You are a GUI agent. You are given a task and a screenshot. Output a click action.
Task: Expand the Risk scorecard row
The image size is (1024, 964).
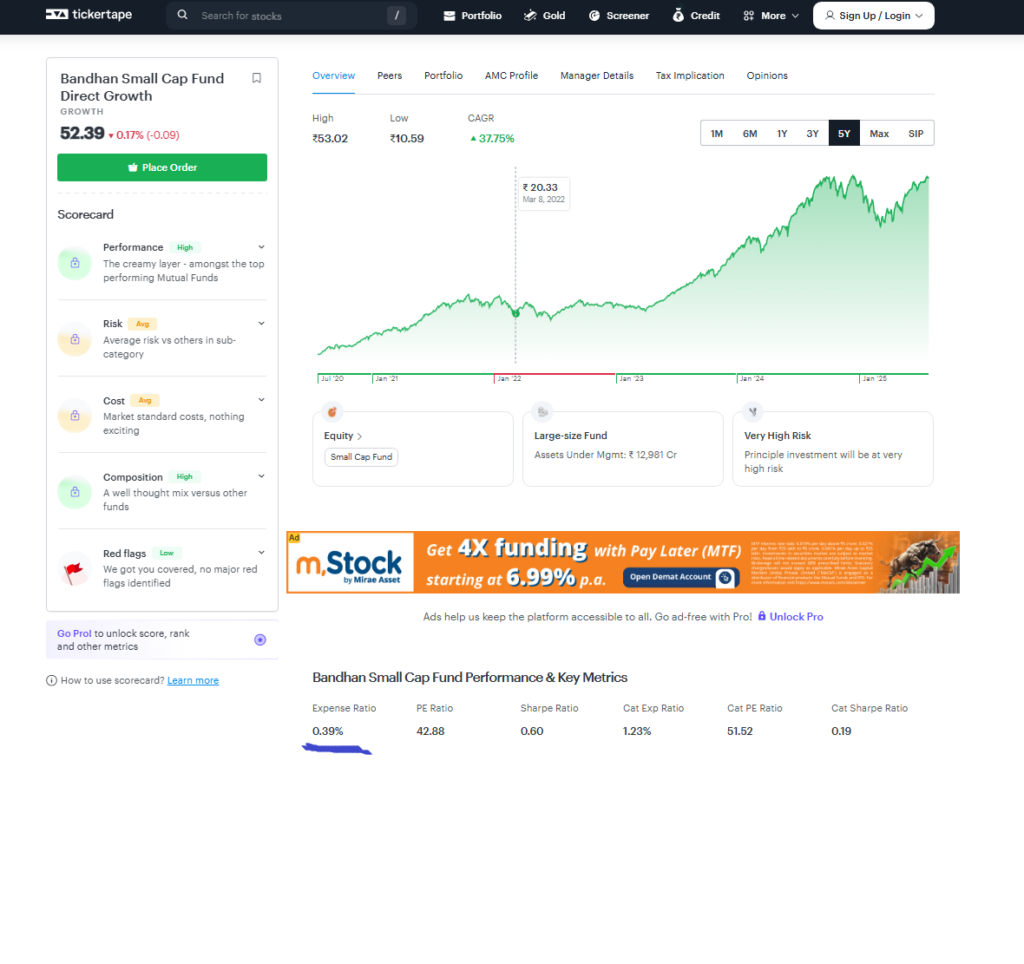261,323
